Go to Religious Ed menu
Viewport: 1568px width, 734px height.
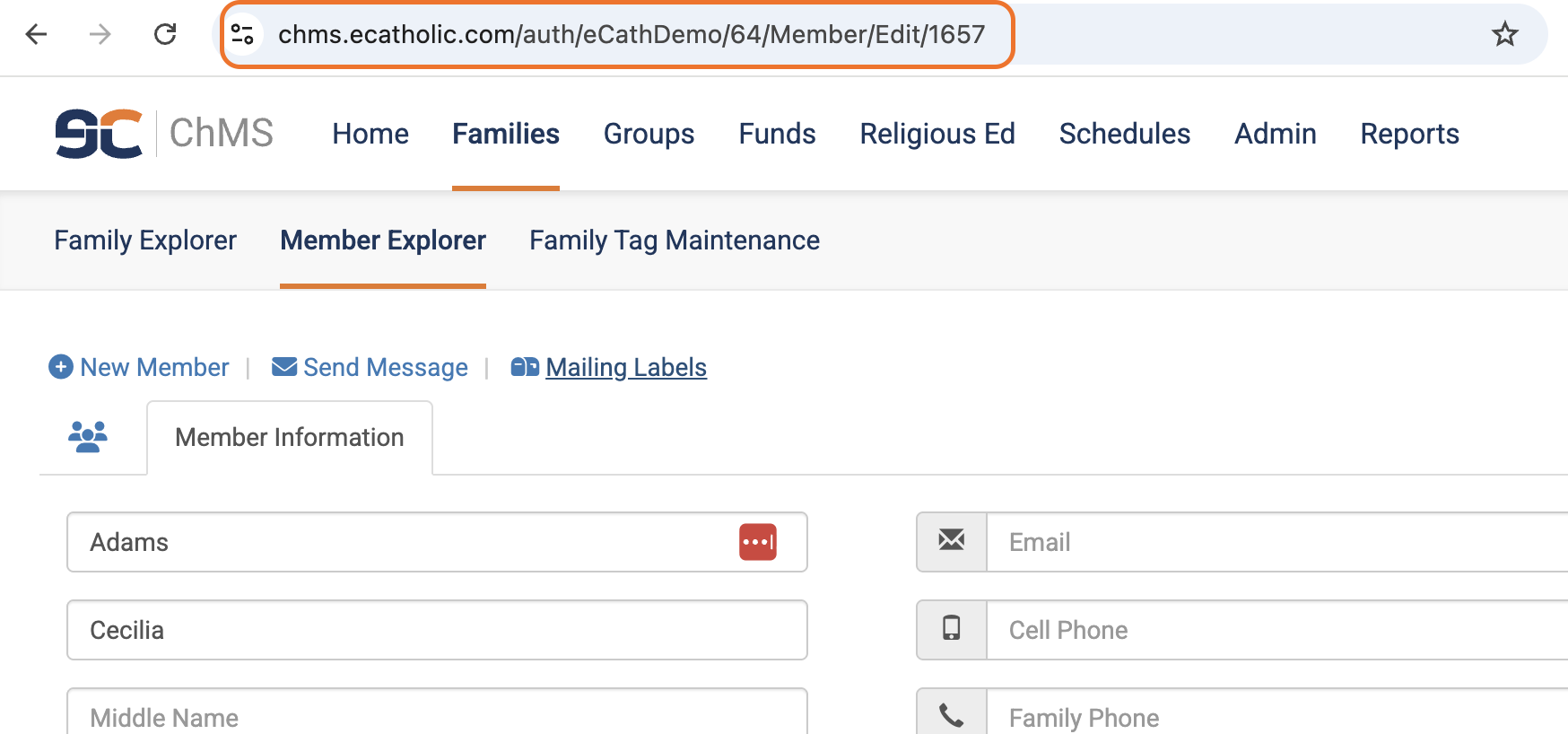[x=937, y=134]
